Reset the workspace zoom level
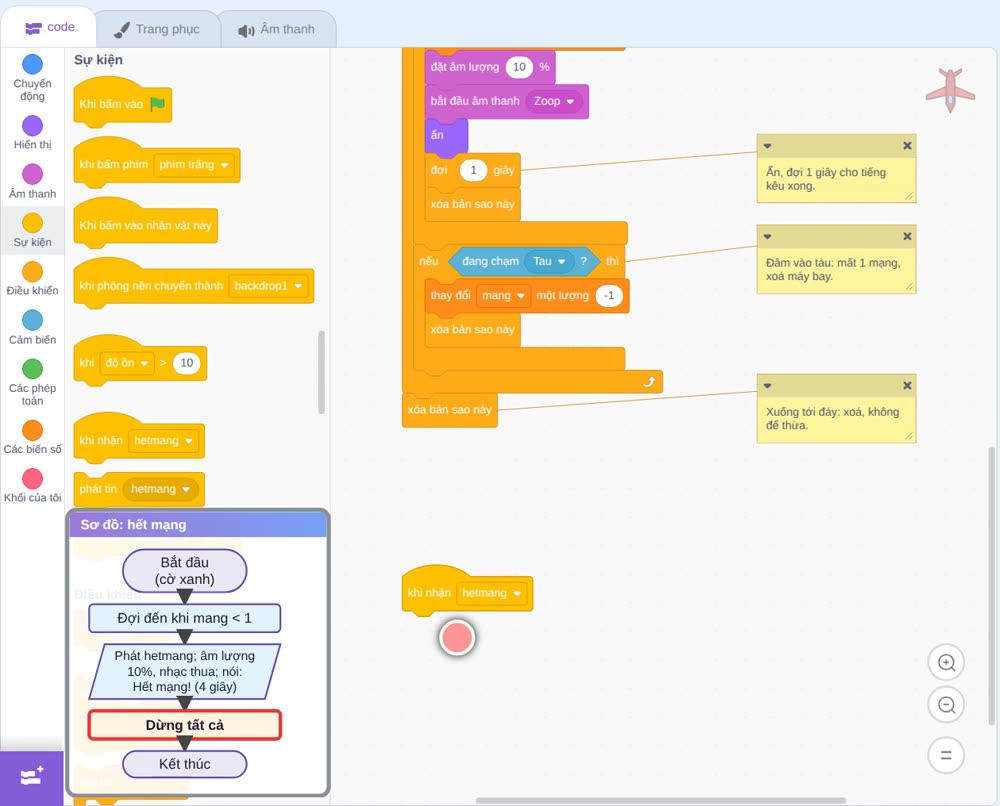Screen dimensions: 1000x806 point(946,756)
